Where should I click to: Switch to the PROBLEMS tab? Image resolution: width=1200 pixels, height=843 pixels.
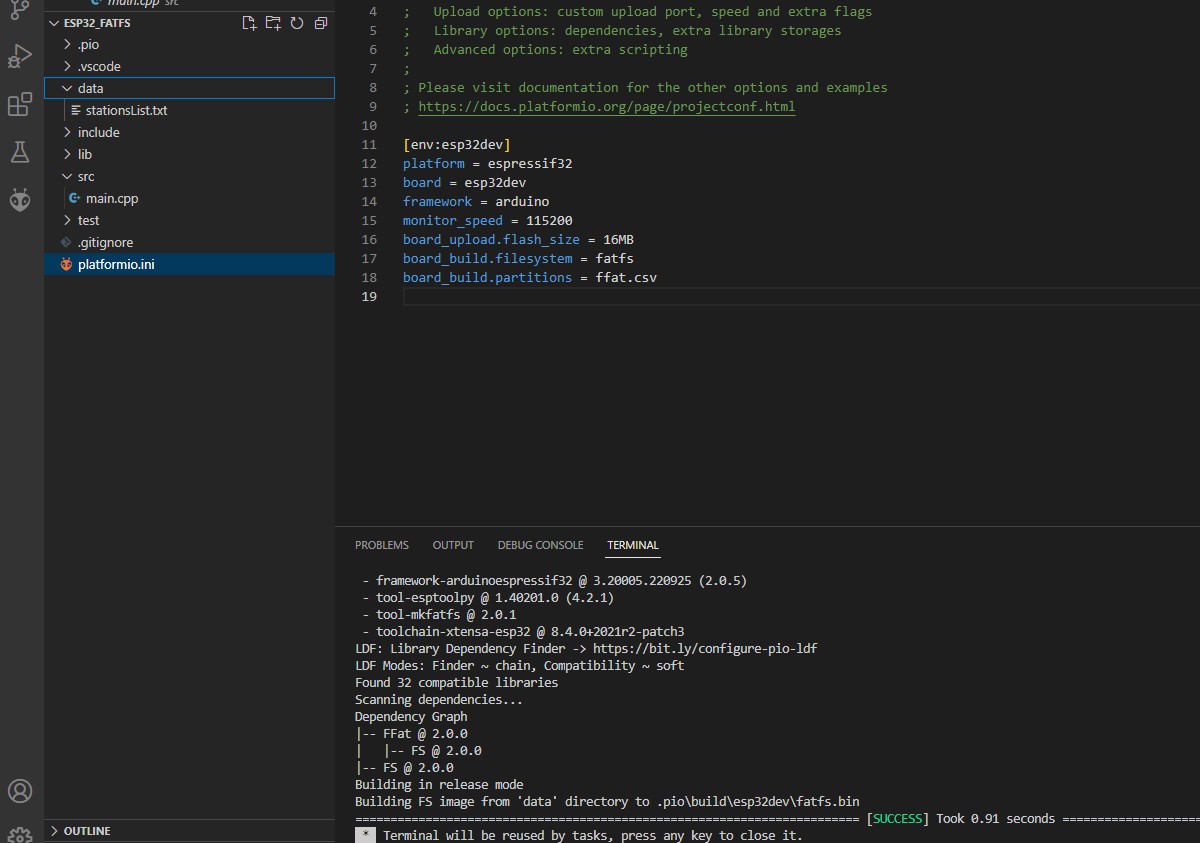[381, 545]
